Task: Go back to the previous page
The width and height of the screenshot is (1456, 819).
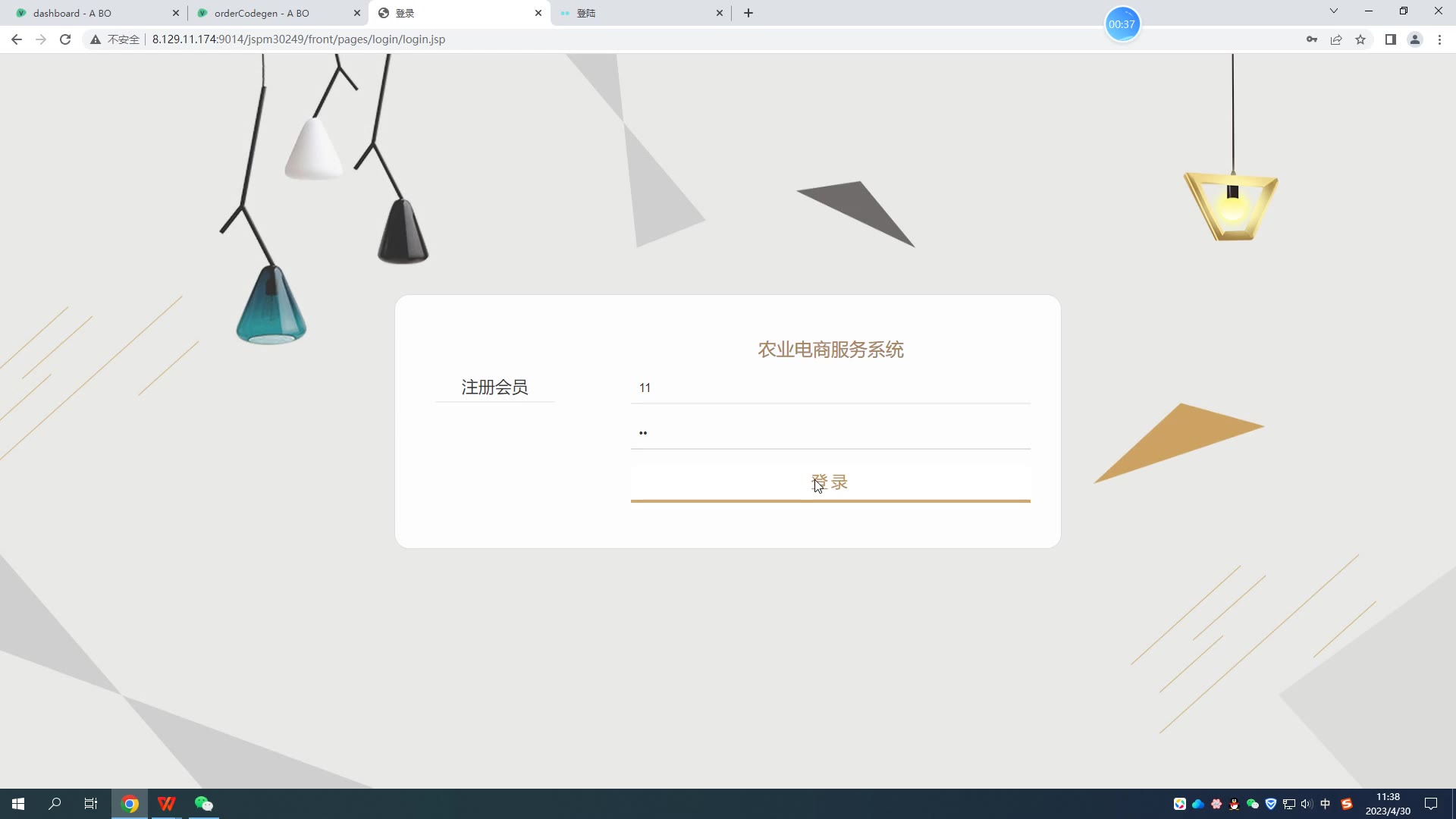Action: click(17, 39)
